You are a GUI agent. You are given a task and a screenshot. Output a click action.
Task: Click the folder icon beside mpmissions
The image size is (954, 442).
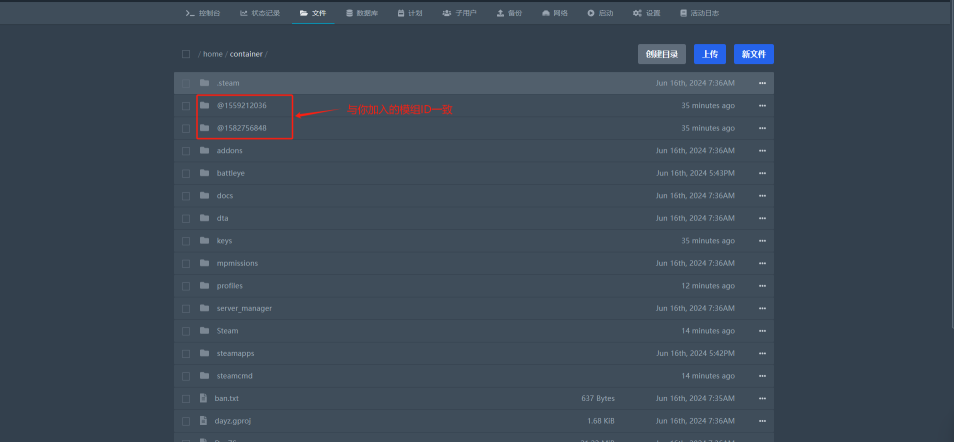pyautogui.click(x=204, y=263)
